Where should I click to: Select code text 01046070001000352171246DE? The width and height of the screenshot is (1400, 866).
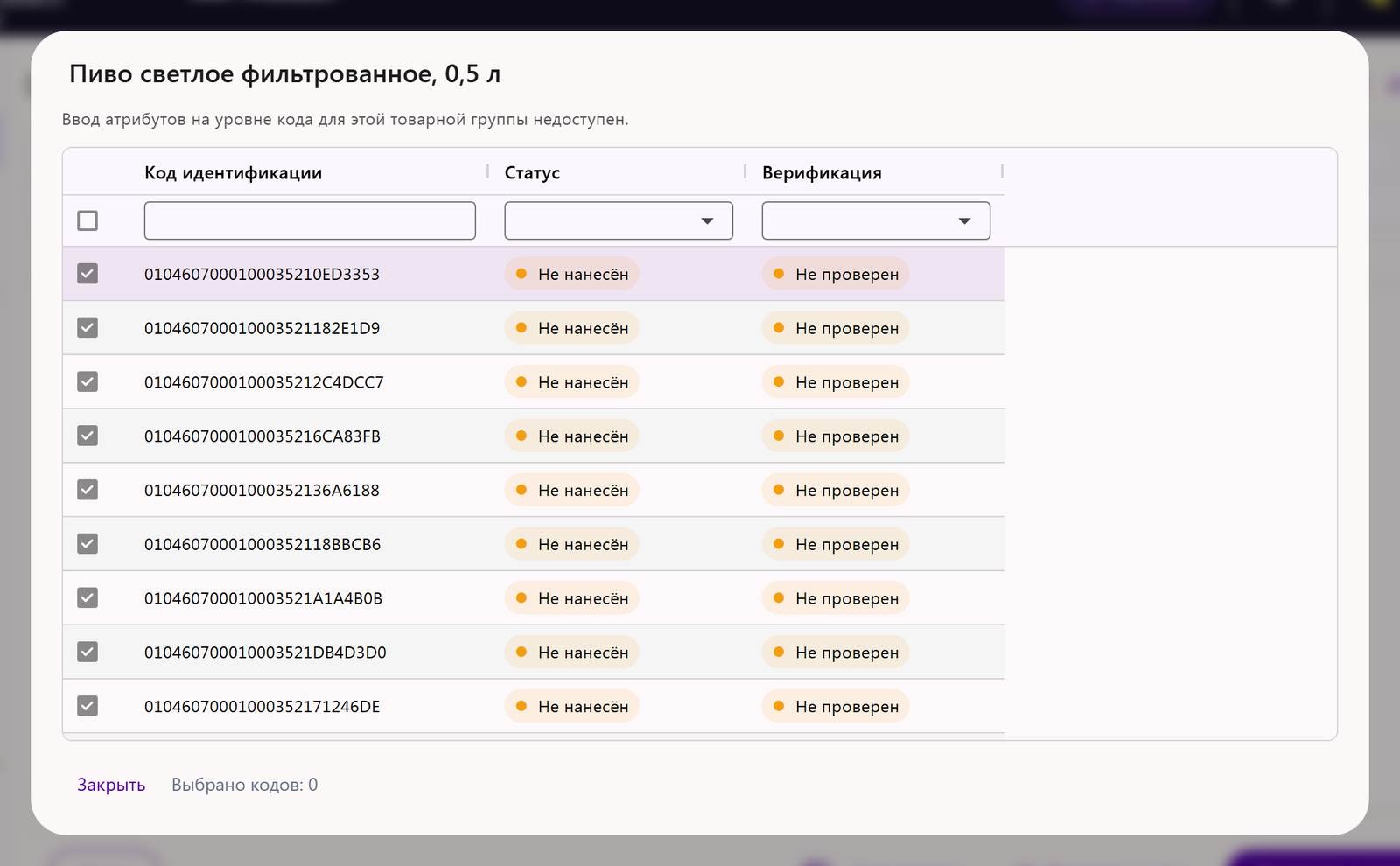click(262, 707)
